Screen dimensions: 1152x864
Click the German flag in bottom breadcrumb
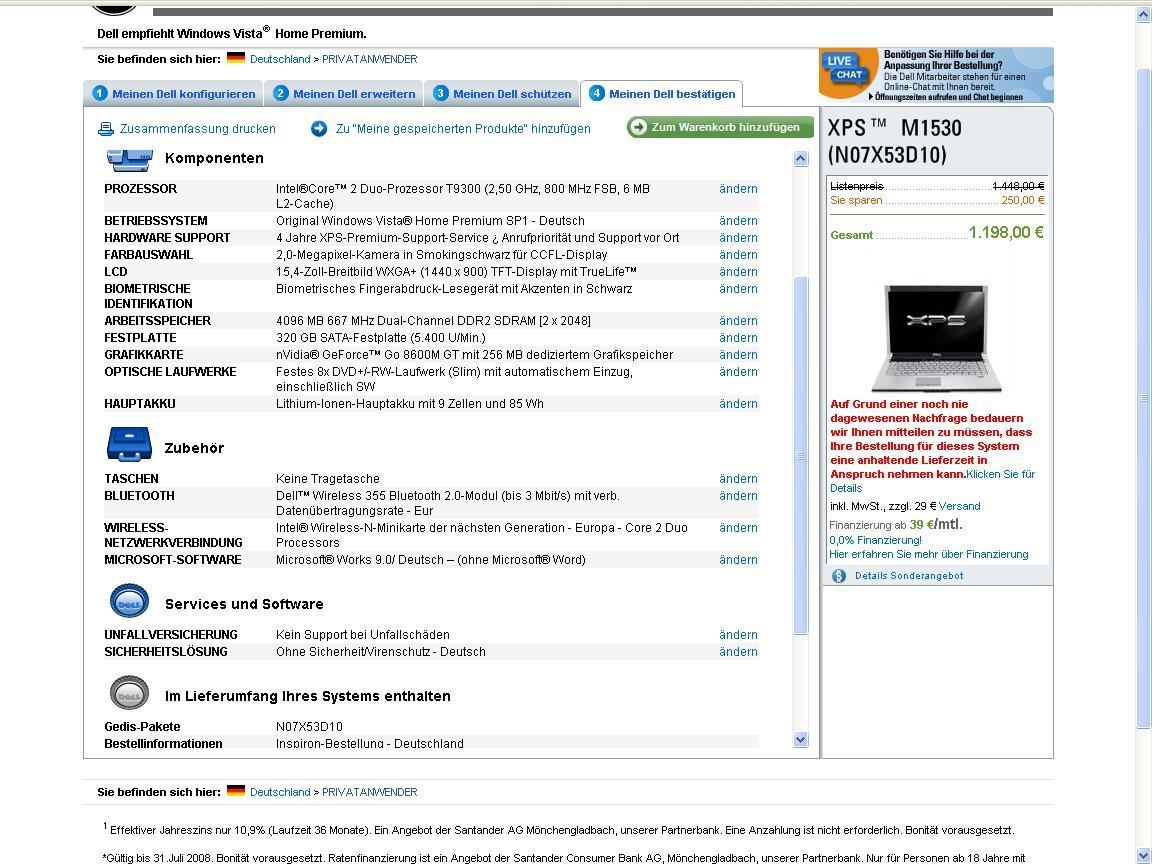tap(236, 791)
